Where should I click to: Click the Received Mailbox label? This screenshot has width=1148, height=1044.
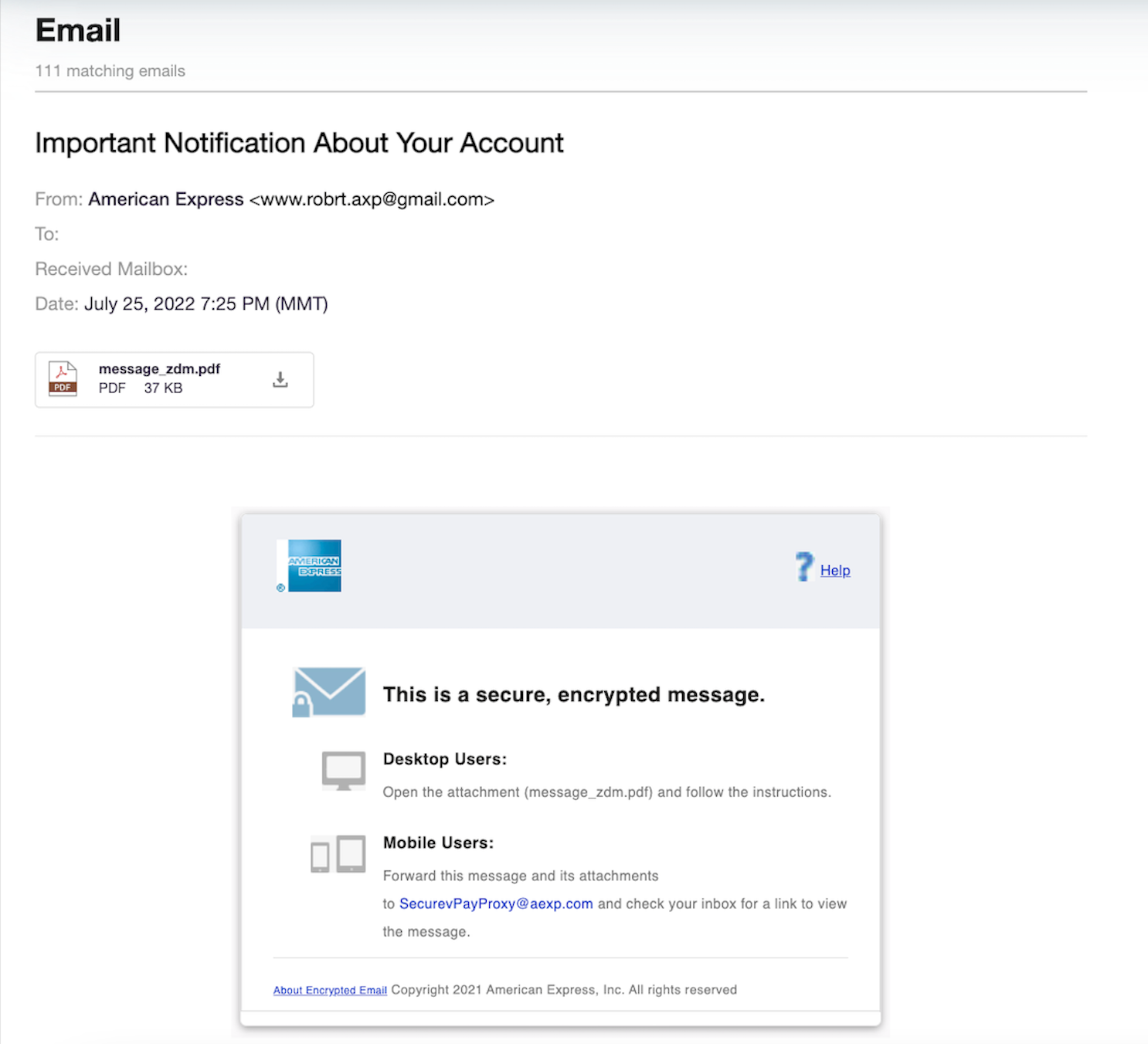tap(111, 269)
